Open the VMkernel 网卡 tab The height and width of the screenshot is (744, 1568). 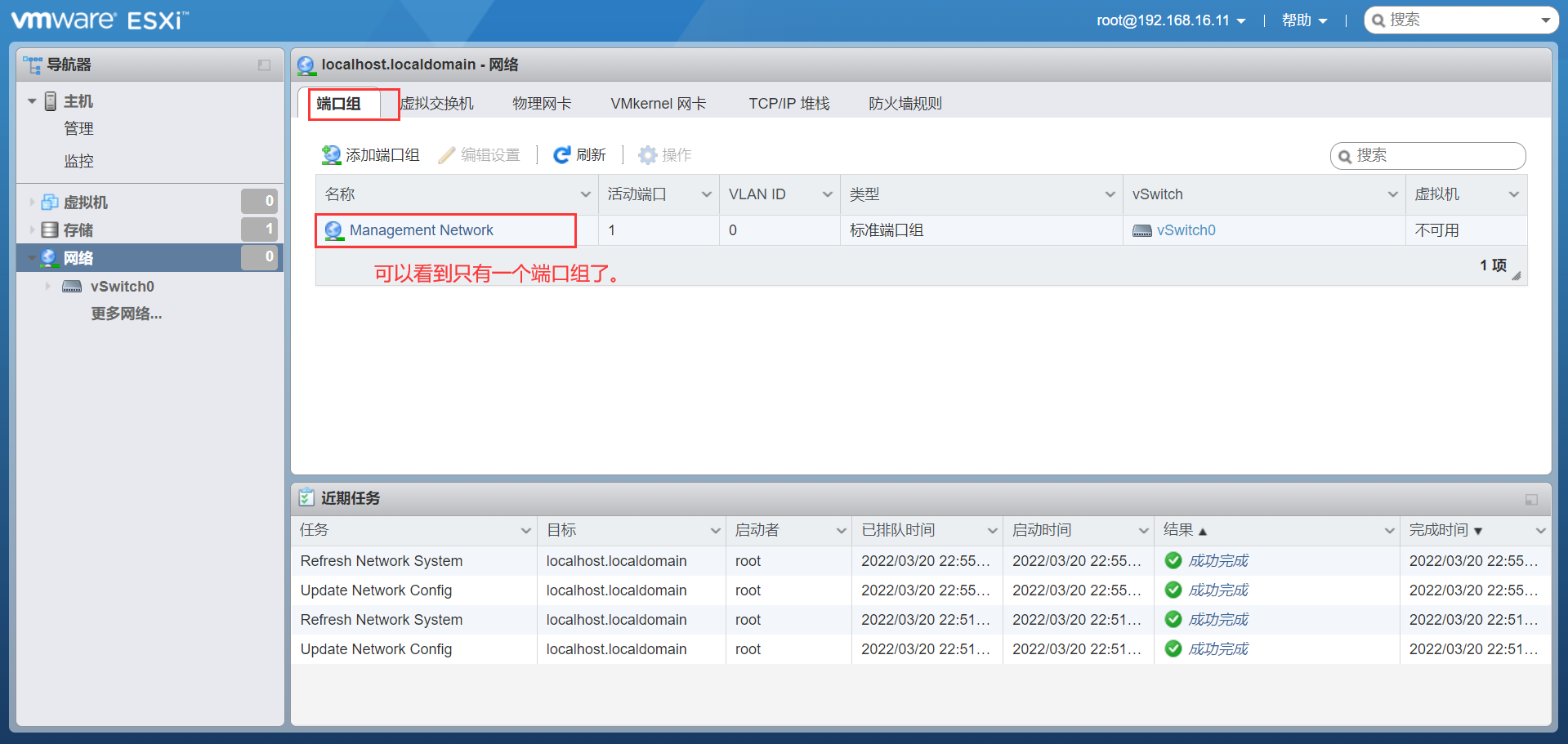coord(658,103)
